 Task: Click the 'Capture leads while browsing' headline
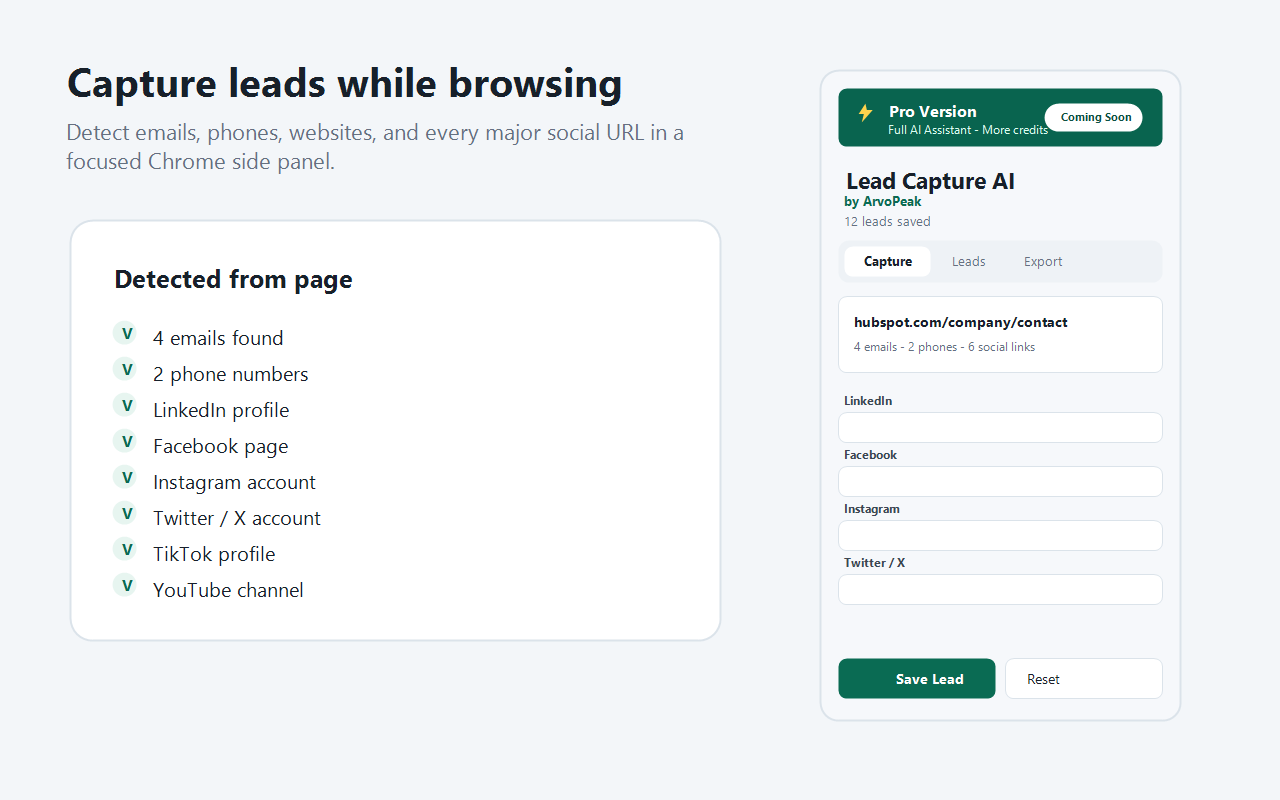click(344, 84)
